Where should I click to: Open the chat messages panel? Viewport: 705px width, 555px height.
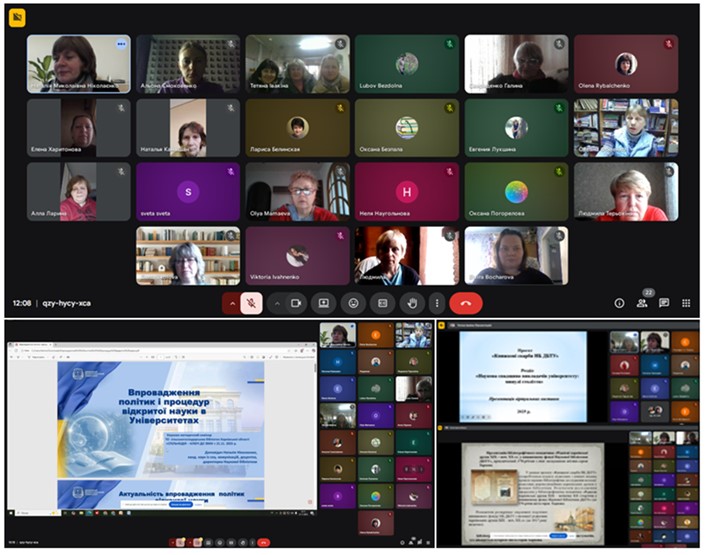pyautogui.click(x=664, y=303)
